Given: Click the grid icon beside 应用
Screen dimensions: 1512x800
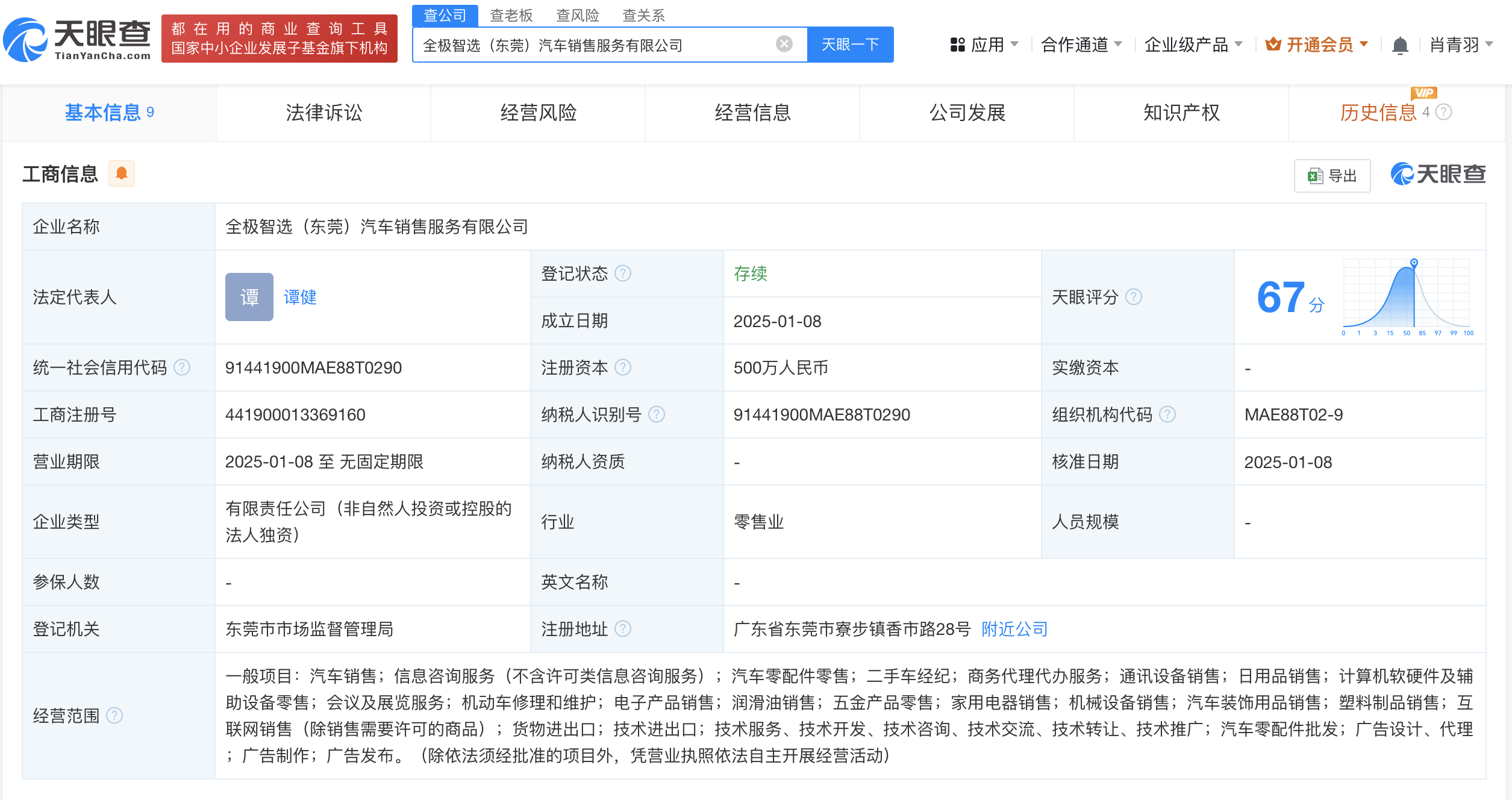Looking at the screenshot, I should click(958, 44).
